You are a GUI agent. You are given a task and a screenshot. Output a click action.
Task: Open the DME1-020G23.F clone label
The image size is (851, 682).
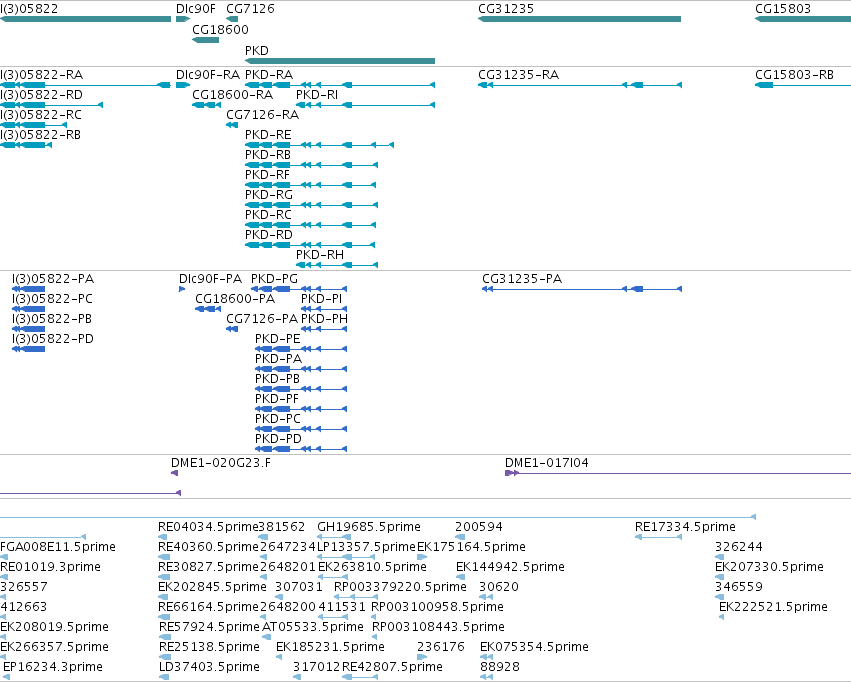[x=221, y=463]
